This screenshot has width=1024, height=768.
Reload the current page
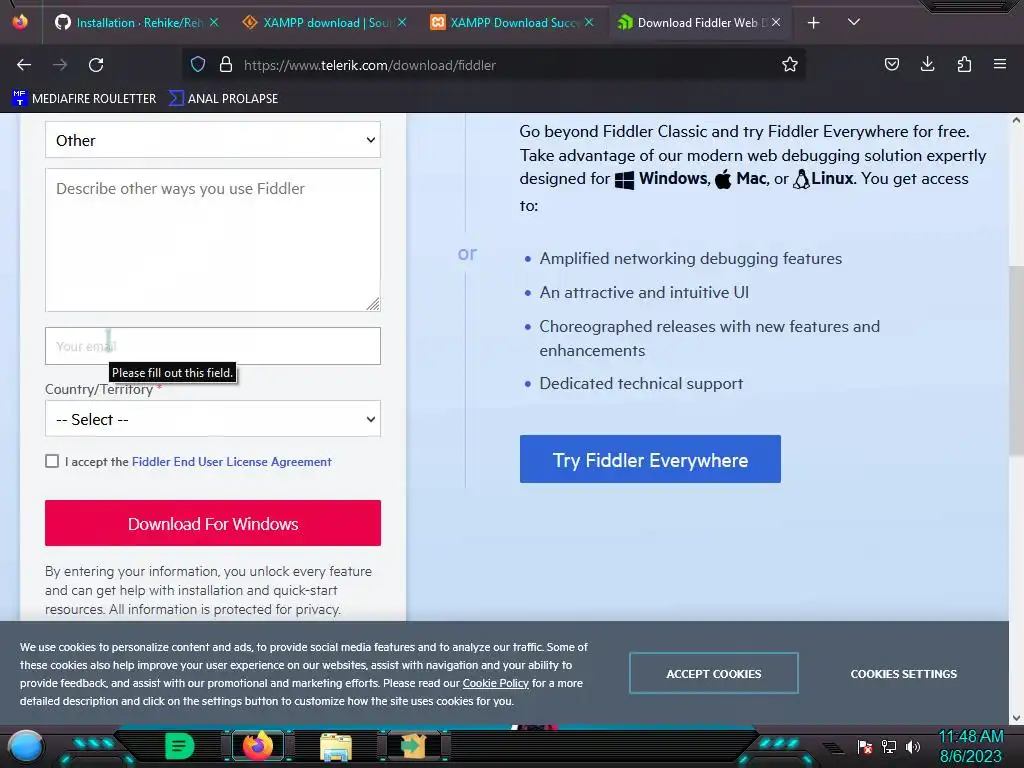[96, 65]
